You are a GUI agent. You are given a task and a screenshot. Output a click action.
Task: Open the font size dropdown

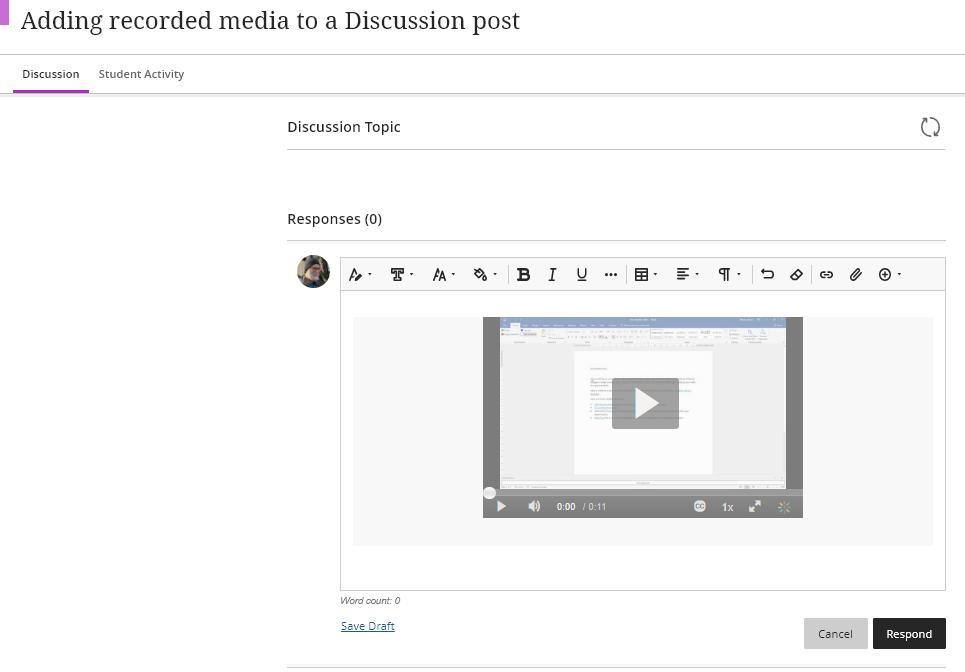click(x=443, y=275)
